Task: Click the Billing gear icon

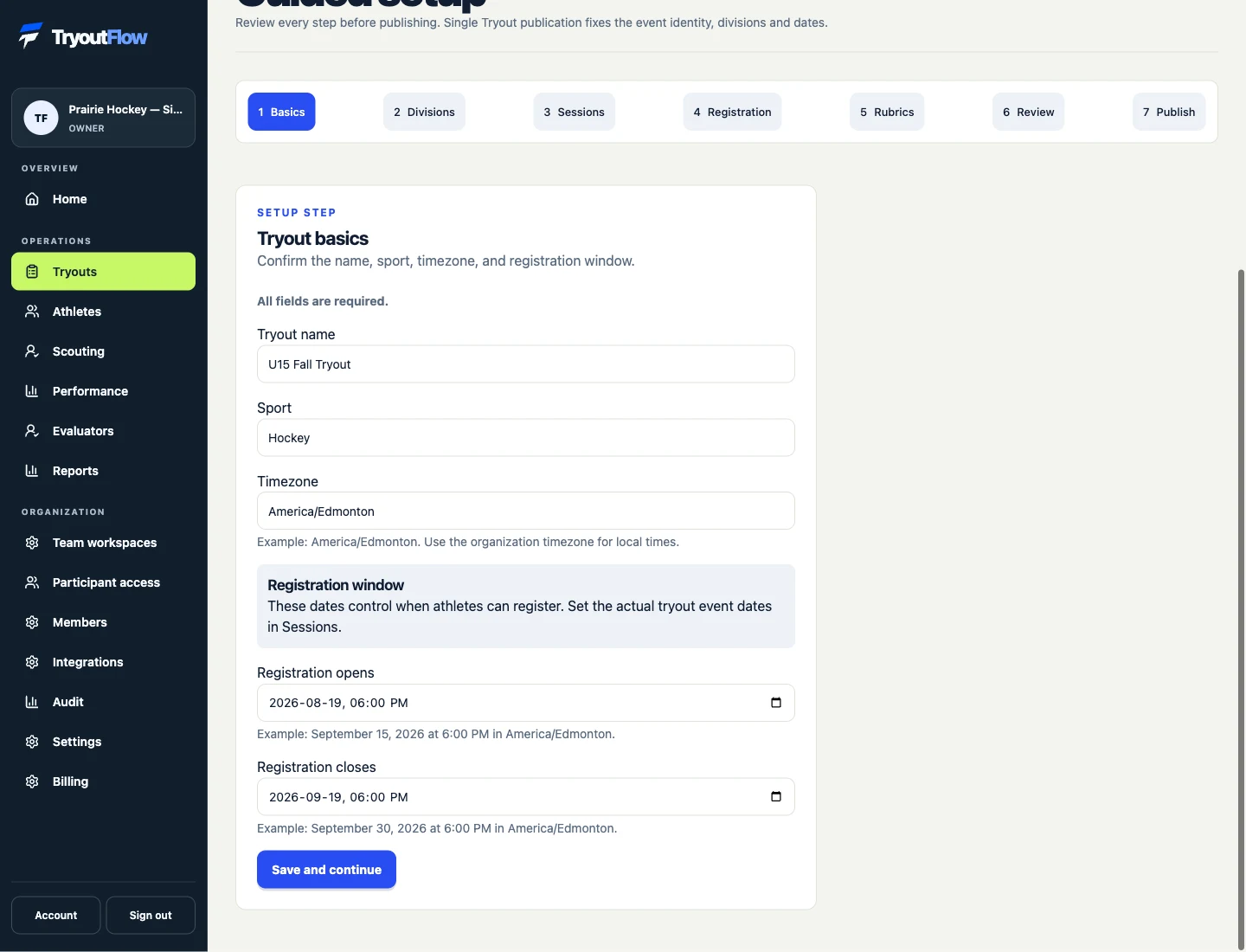Action: 32,782
